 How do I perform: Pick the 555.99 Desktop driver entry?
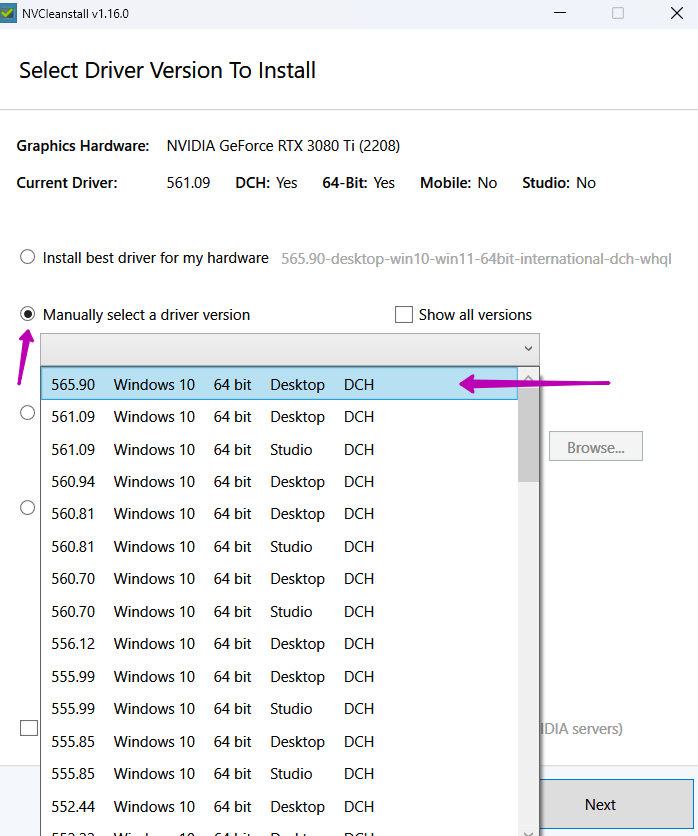(279, 677)
